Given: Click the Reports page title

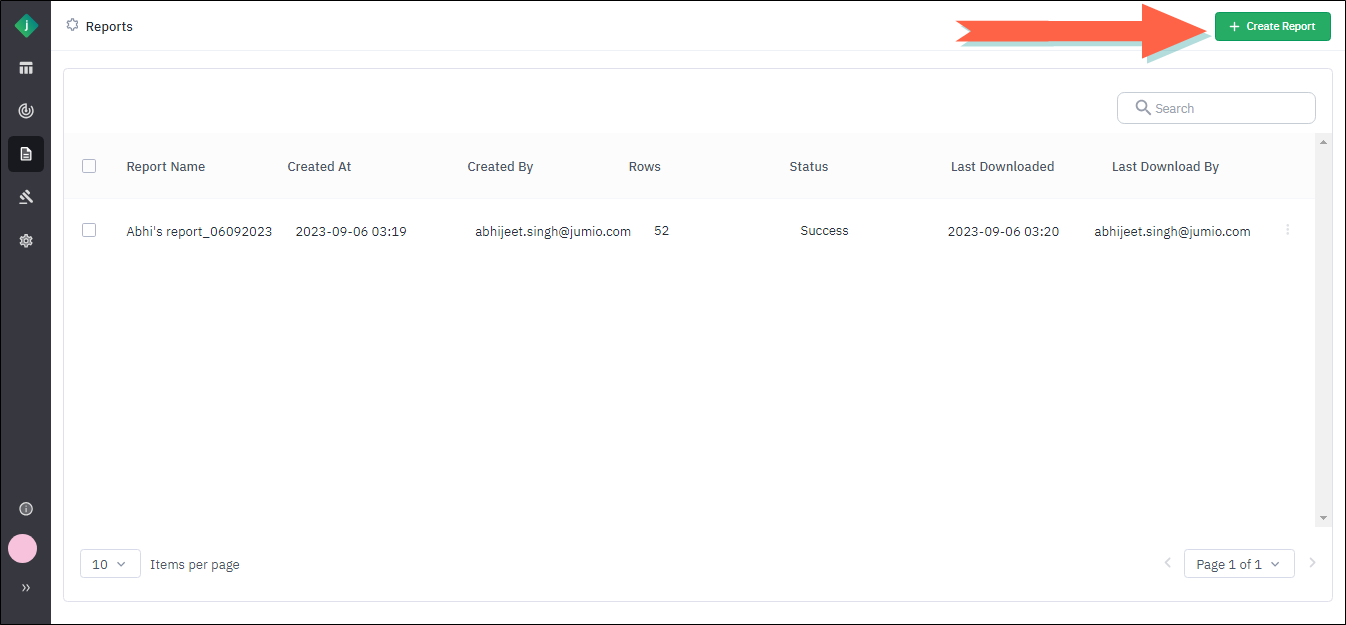Looking at the screenshot, I should coord(109,26).
